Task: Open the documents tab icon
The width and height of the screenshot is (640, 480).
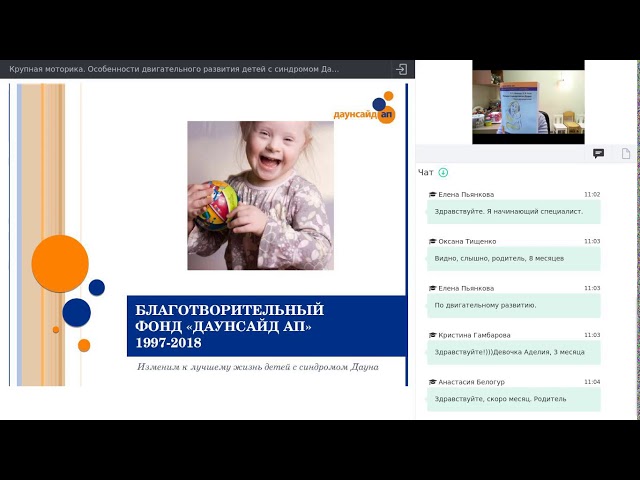Action: click(x=626, y=153)
